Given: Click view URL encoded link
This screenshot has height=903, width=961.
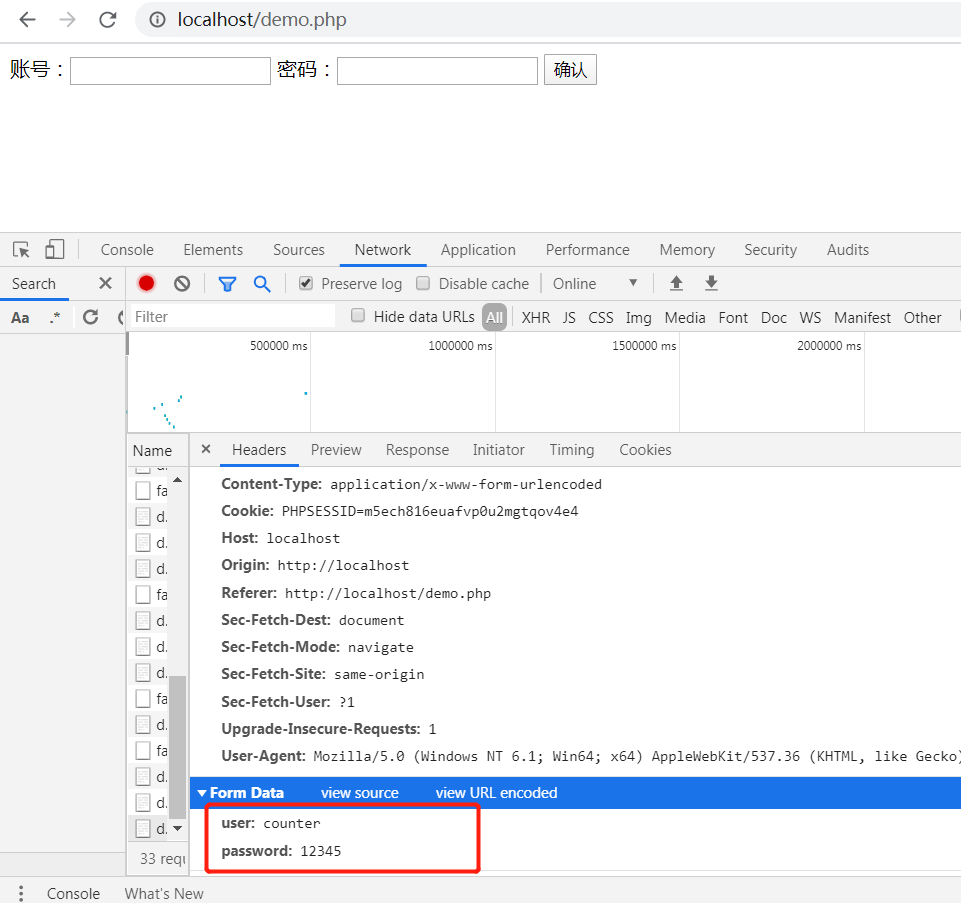Looking at the screenshot, I should pos(496,793).
